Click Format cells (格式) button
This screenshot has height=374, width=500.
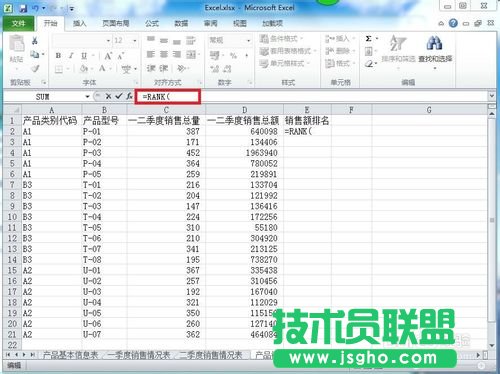(340, 63)
